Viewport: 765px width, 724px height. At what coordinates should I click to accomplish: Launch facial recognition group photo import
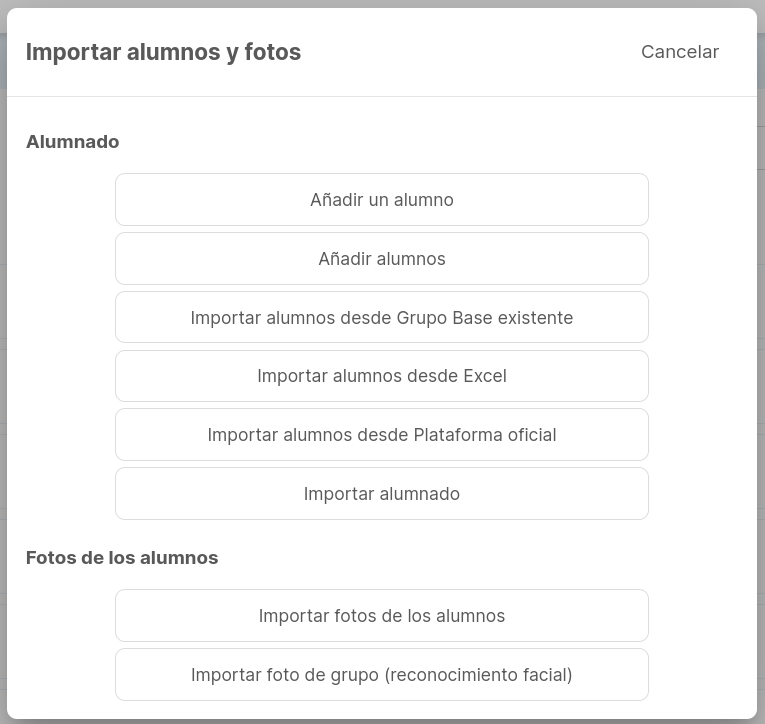[382, 675]
